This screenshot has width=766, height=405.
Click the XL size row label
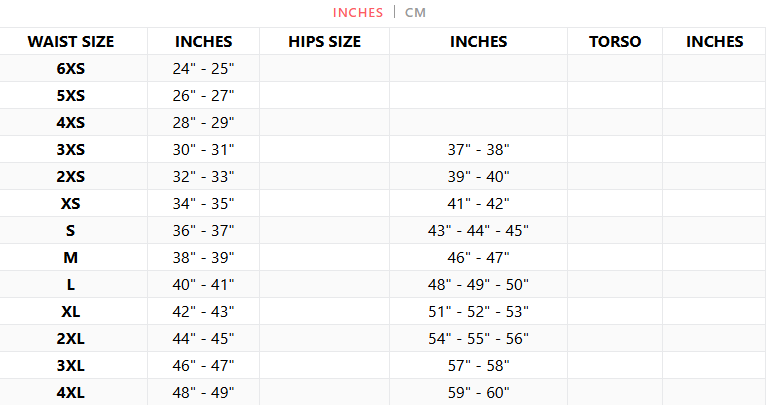[x=71, y=311]
